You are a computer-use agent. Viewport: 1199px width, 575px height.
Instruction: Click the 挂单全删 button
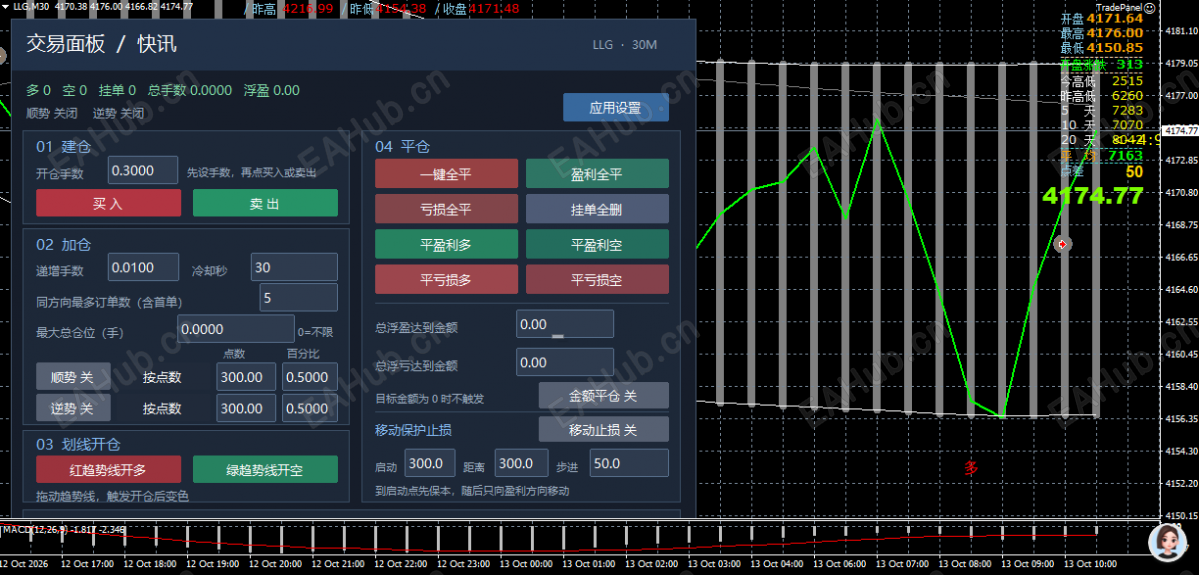[597, 209]
